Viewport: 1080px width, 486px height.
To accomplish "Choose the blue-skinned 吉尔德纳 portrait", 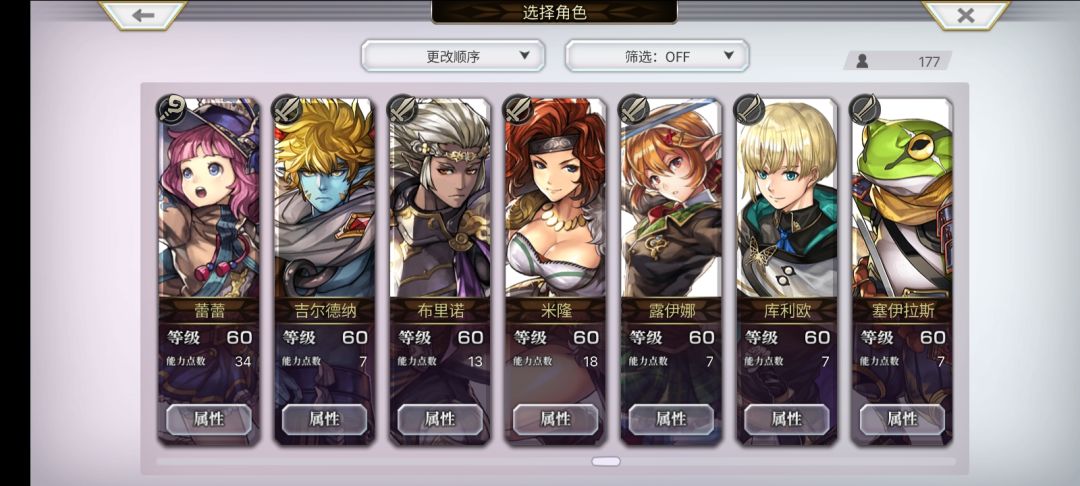I will point(324,198).
